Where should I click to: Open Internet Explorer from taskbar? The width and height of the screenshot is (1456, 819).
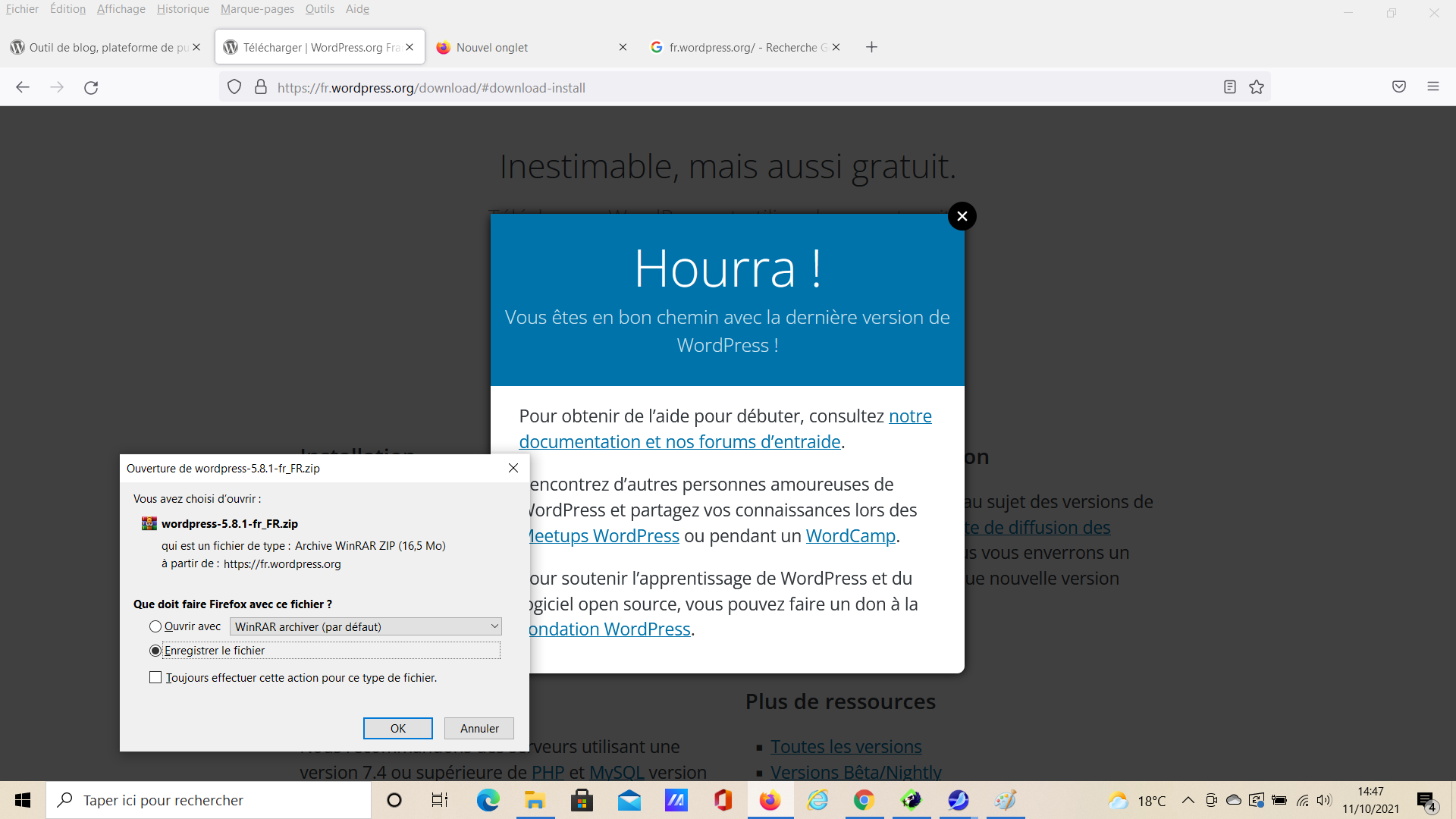point(817,800)
